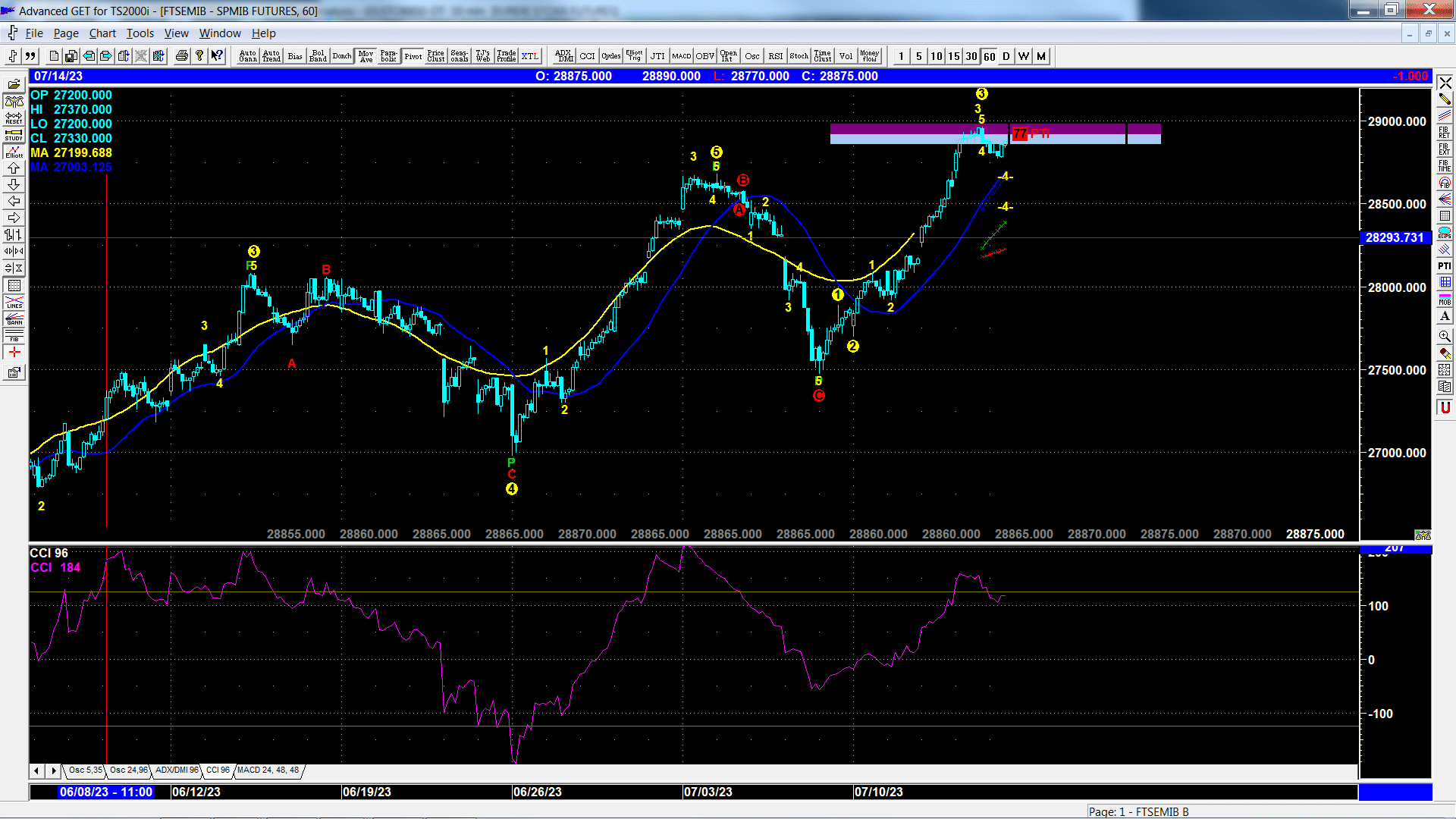
Task: Switch to MACD 24, 48, 48 tab
Action: tap(268, 770)
